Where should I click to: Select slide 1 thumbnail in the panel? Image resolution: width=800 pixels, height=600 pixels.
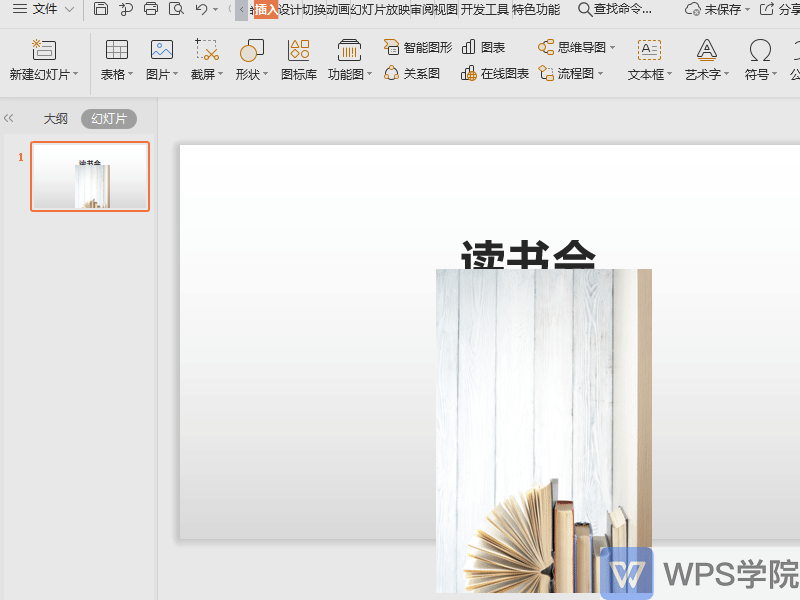89,176
